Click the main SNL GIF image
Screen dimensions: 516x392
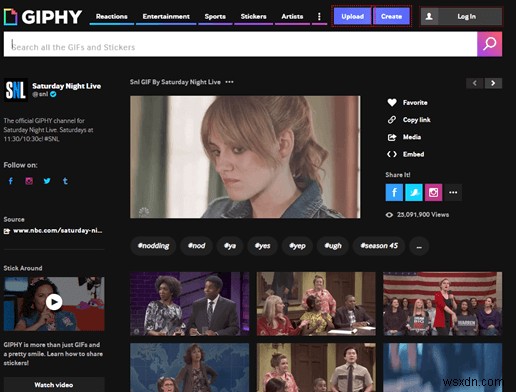[x=245, y=157]
